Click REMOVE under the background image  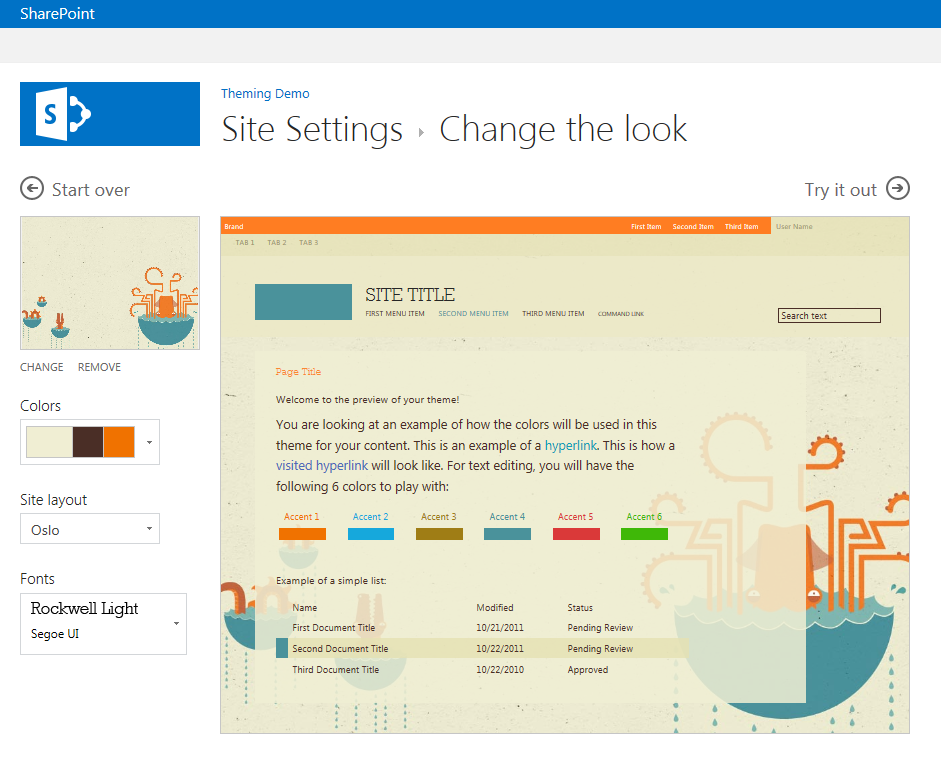coord(99,367)
